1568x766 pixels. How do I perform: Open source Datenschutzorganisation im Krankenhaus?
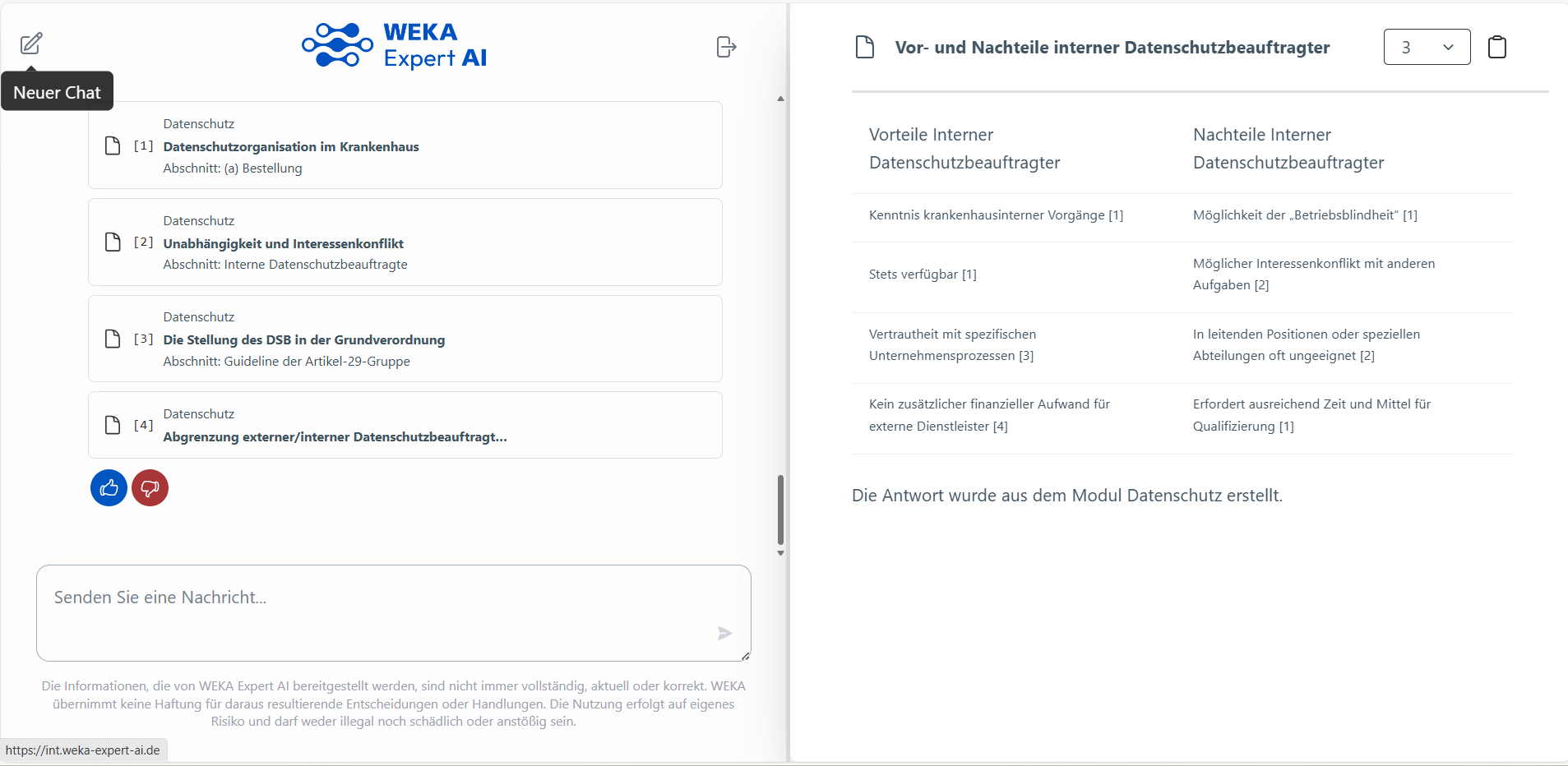291,146
